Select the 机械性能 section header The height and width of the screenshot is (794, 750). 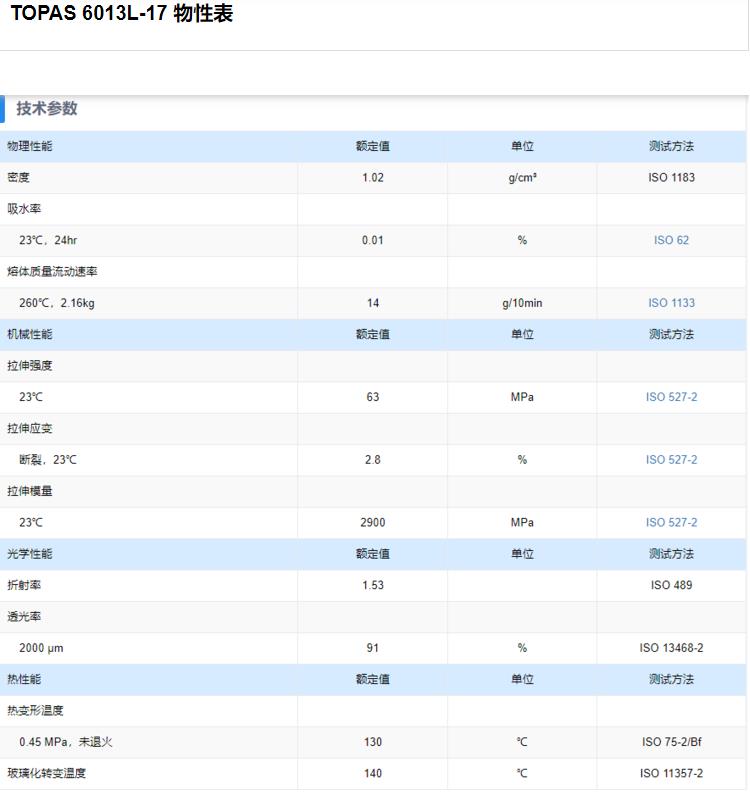[x=30, y=334]
